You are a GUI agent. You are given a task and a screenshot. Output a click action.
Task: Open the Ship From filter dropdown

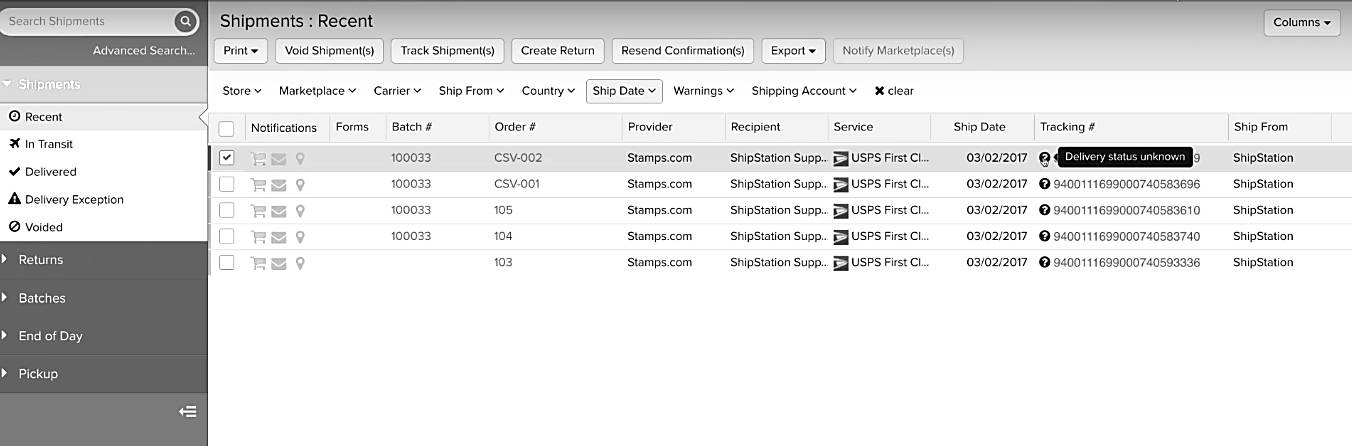[472, 91]
